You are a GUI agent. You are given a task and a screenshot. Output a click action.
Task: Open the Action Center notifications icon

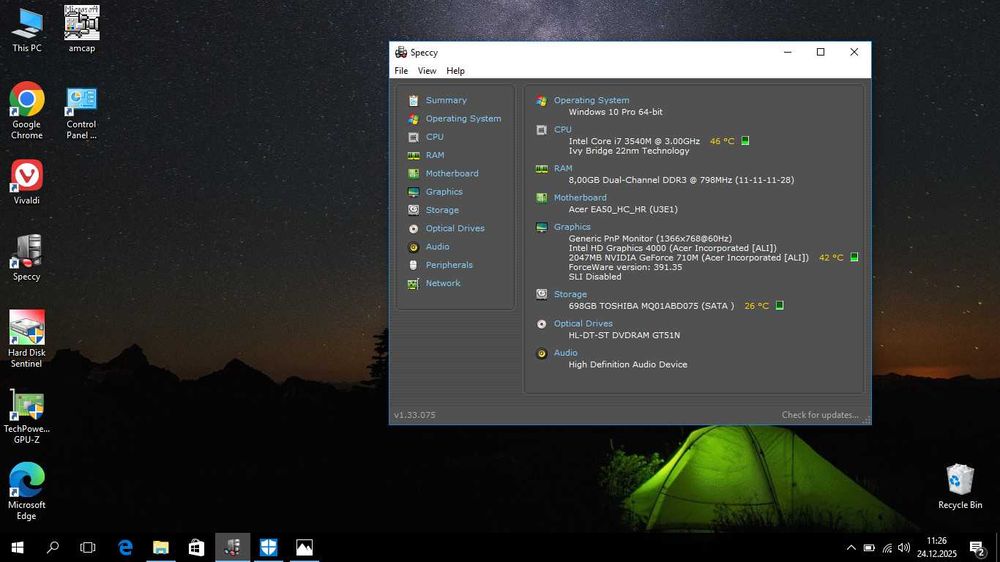coord(976,547)
